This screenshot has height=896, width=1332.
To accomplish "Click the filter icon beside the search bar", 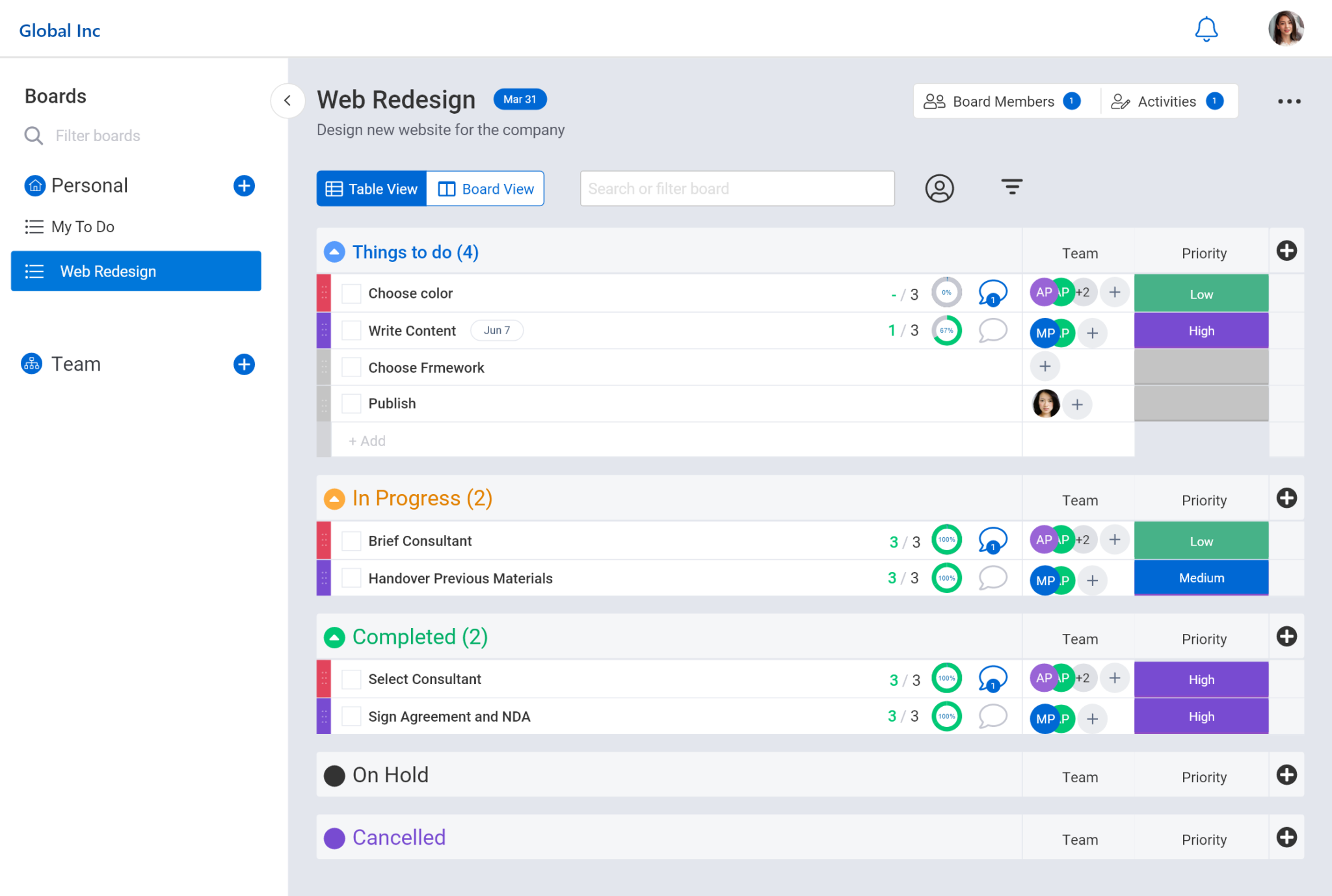I will 1011,188.
